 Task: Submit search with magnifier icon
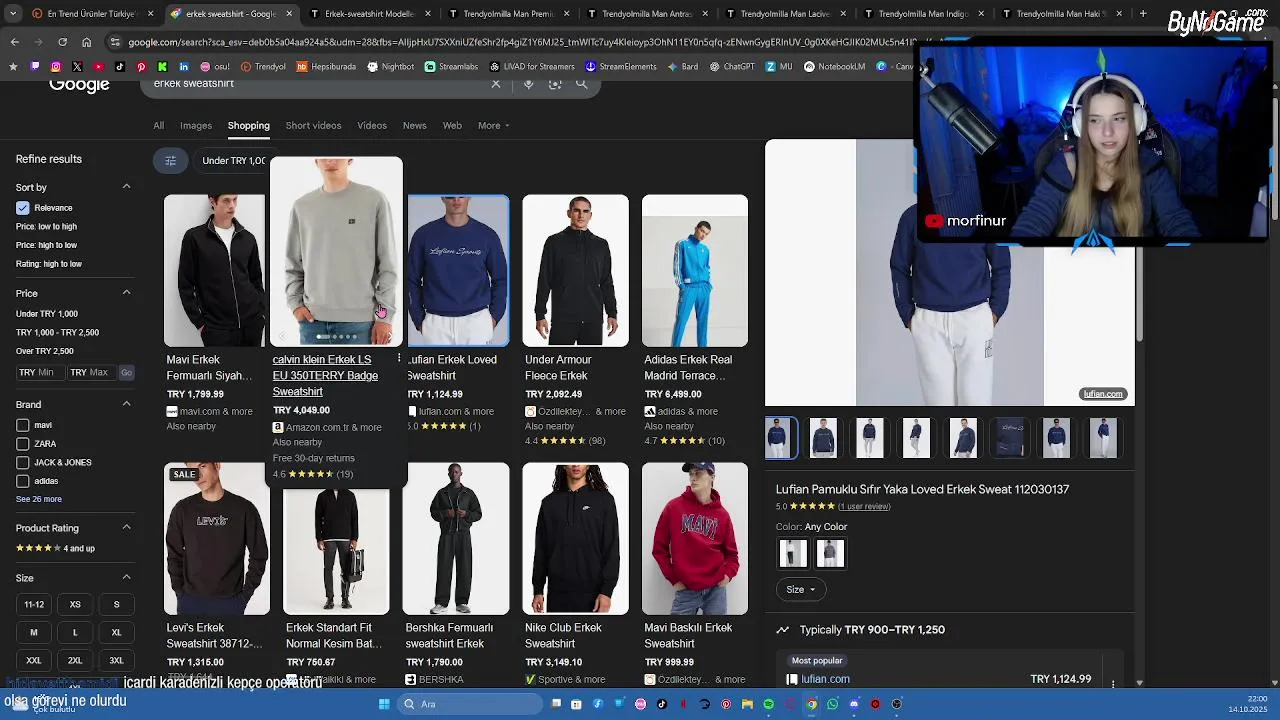582,84
